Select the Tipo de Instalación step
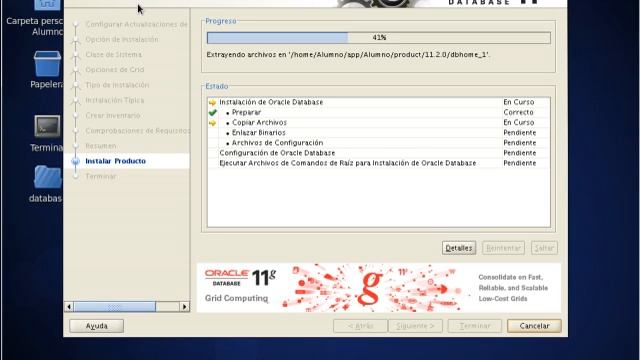The image size is (640, 360). click(117, 85)
